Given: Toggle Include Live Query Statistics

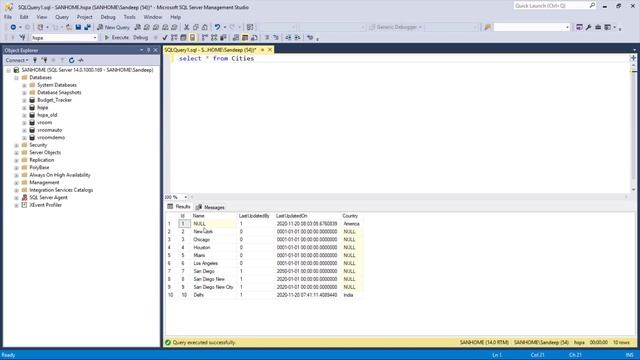Looking at the screenshot, I should 214,38.
